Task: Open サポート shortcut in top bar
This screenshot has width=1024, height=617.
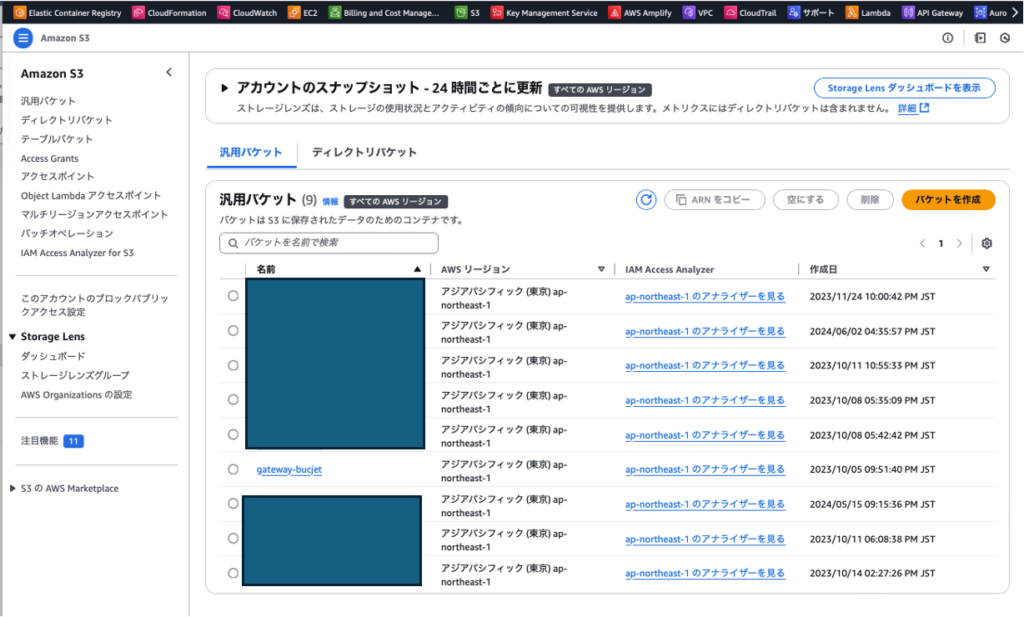Action: [x=810, y=12]
